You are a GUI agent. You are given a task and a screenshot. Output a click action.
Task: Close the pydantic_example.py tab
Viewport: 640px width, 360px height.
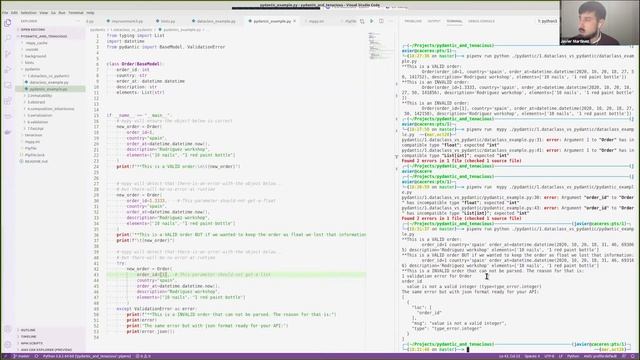point(295,21)
